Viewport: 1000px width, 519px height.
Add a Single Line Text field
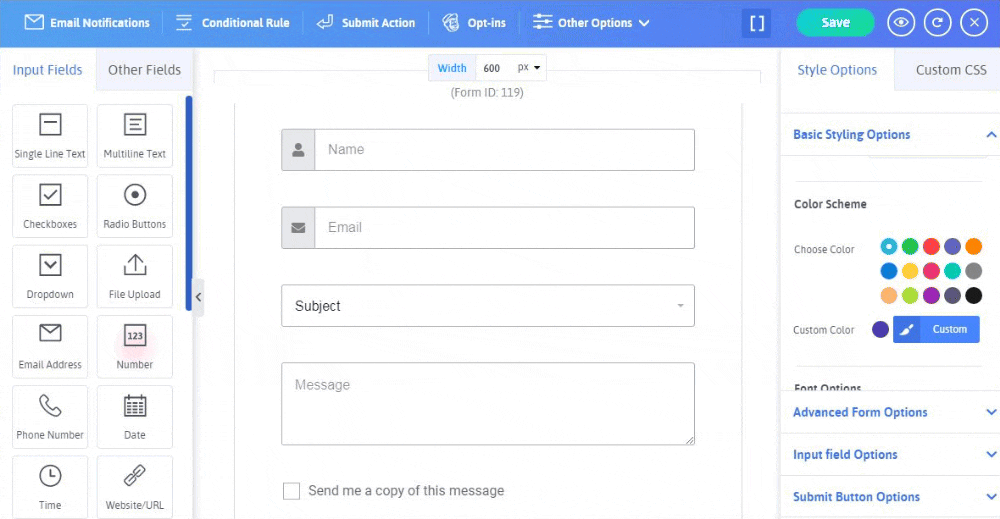(50, 136)
